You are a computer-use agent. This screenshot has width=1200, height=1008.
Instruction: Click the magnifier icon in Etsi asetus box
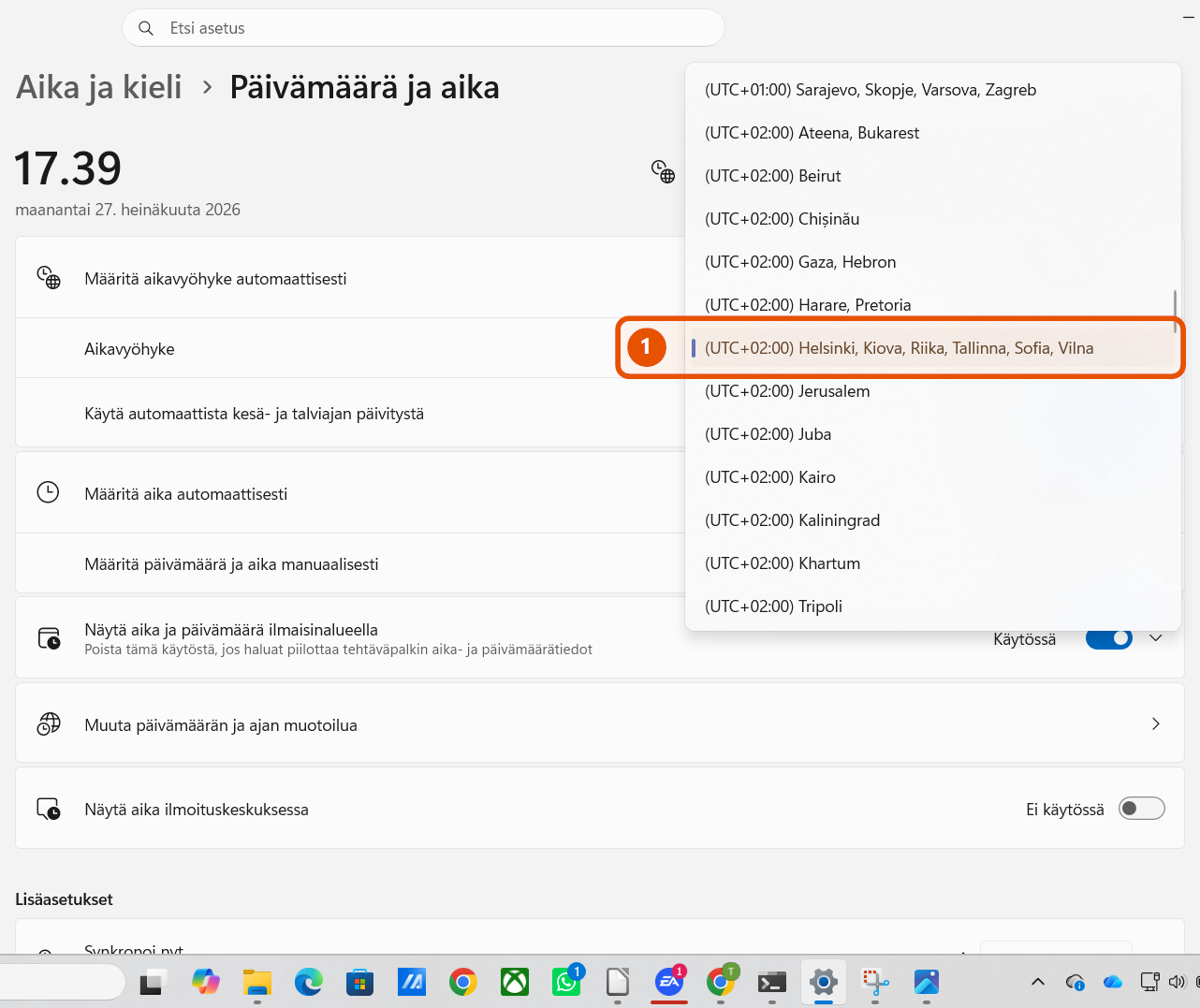pyautogui.click(x=146, y=28)
